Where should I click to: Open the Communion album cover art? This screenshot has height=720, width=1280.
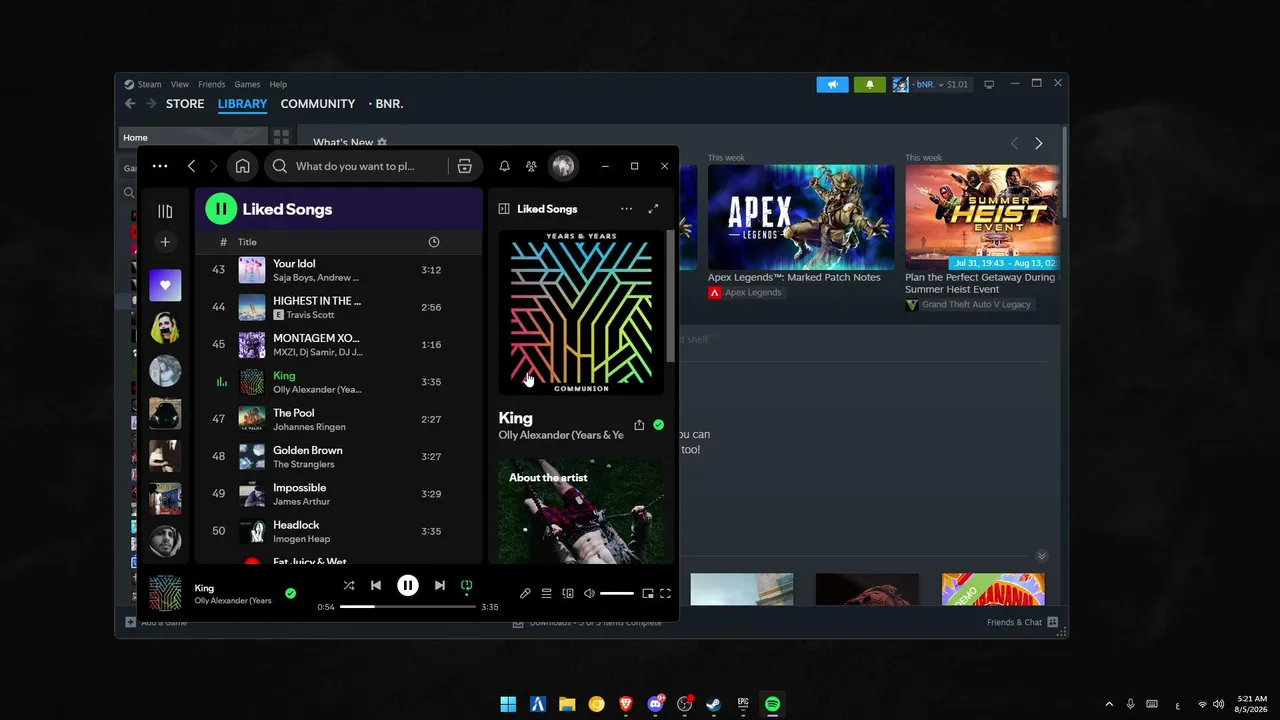click(581, 313)
